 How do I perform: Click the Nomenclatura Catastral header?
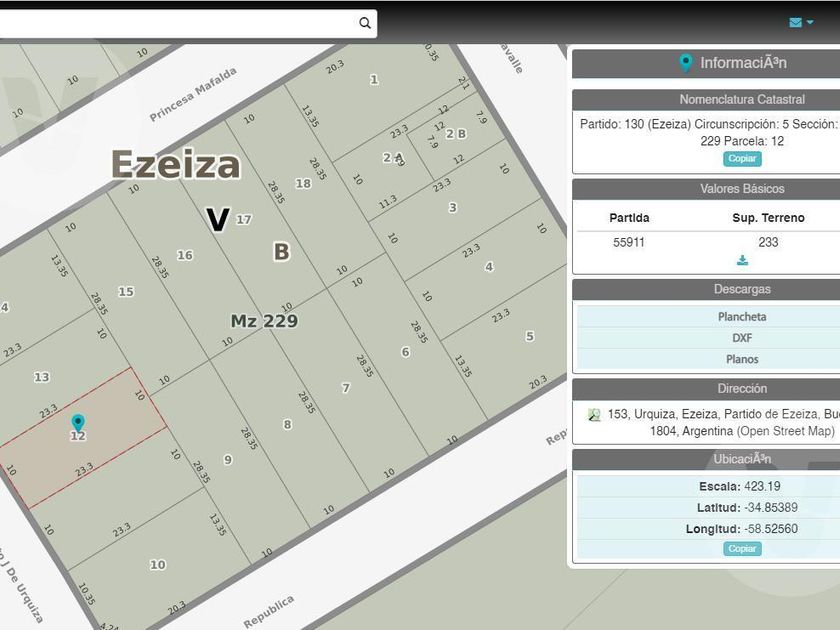point(706,100)
